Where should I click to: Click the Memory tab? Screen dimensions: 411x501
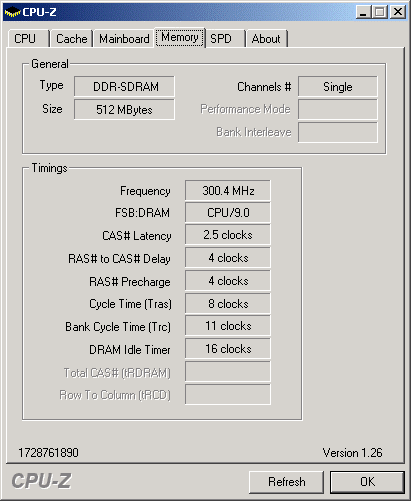180,37
